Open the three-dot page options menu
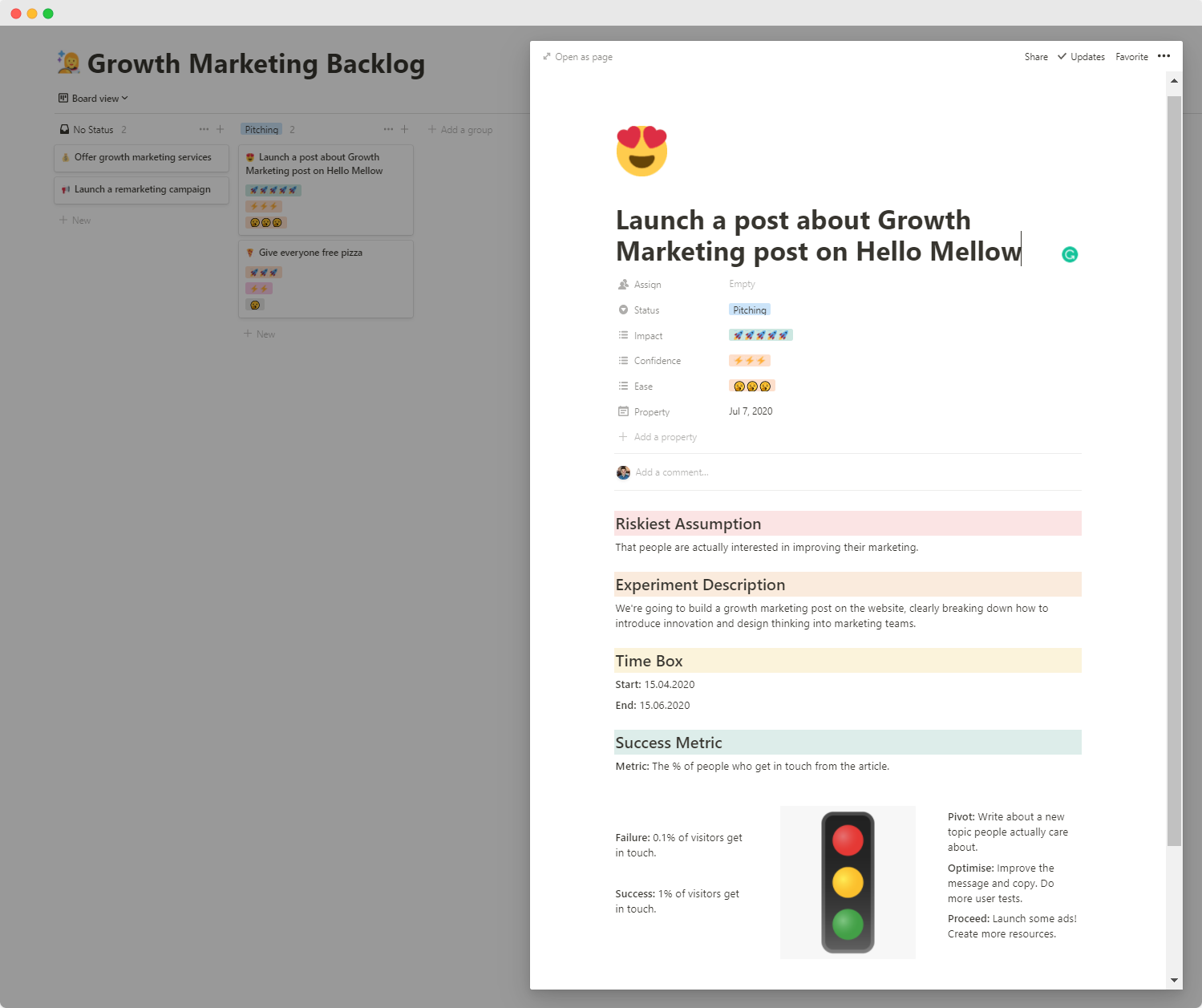 coord(1164,56)
